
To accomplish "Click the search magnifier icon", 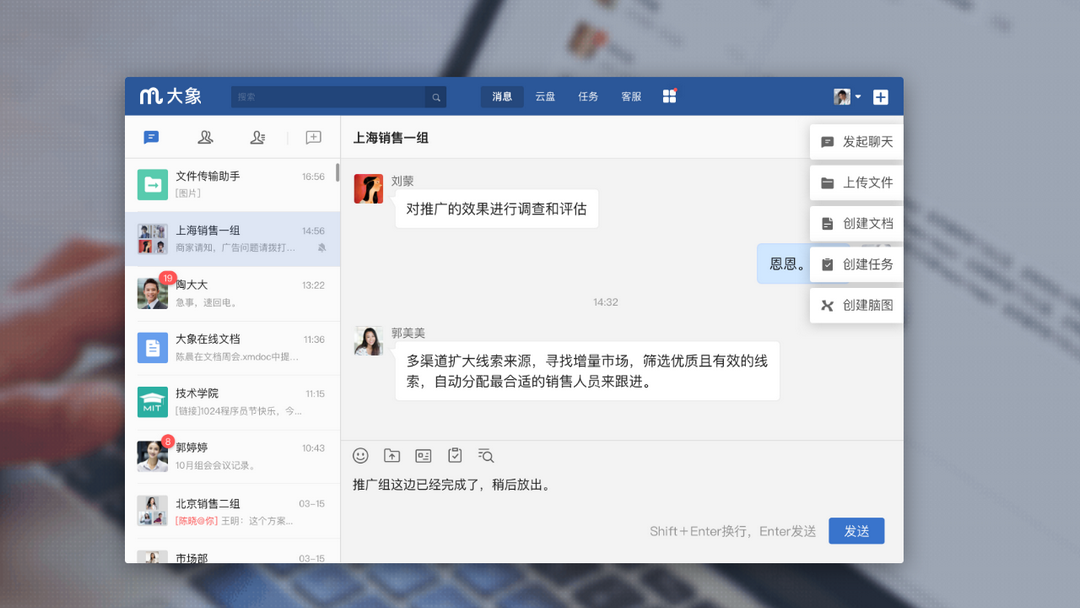I will pyautogui.click(x=436, y=97).
